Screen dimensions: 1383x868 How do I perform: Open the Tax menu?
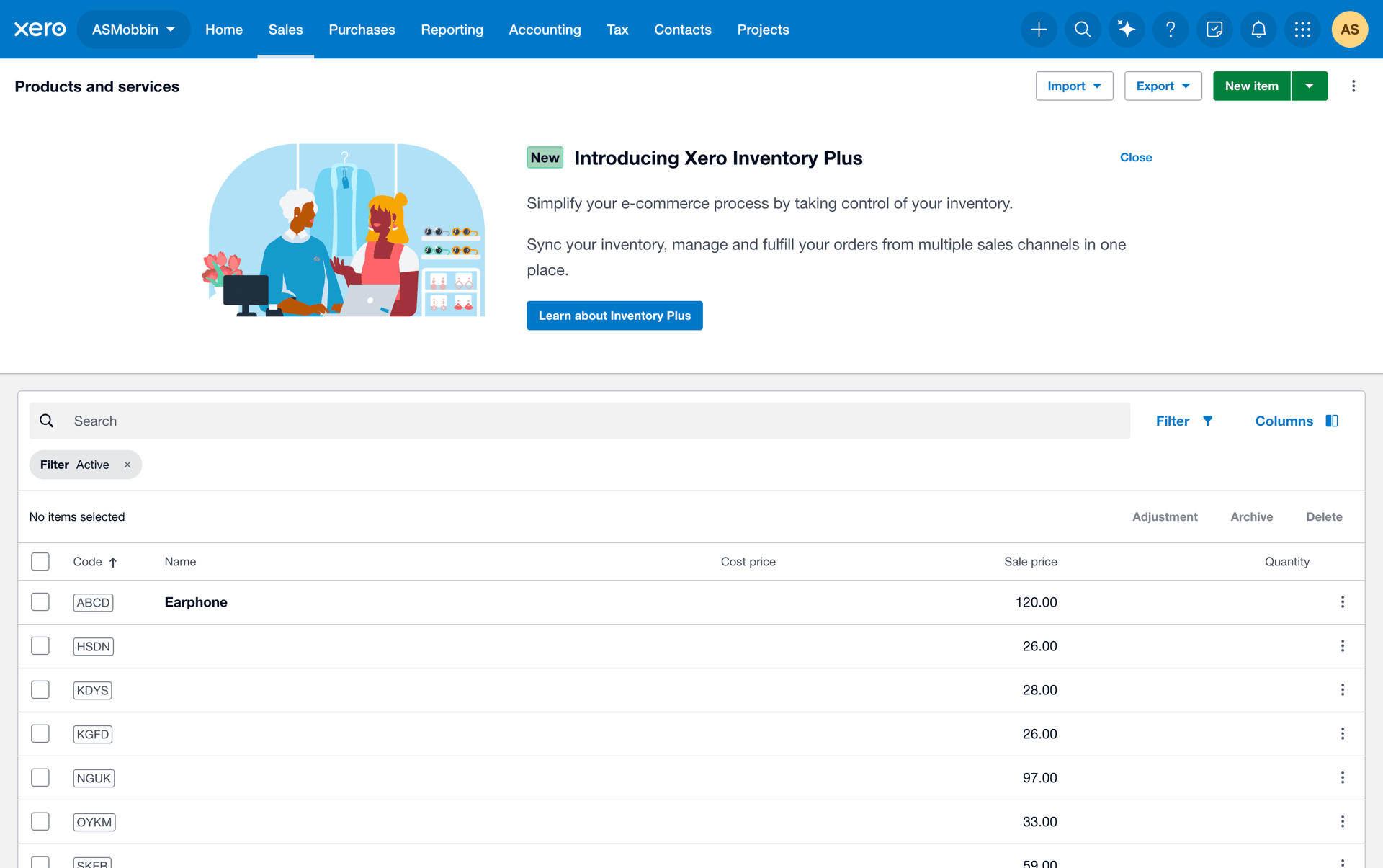click(617, 30)
